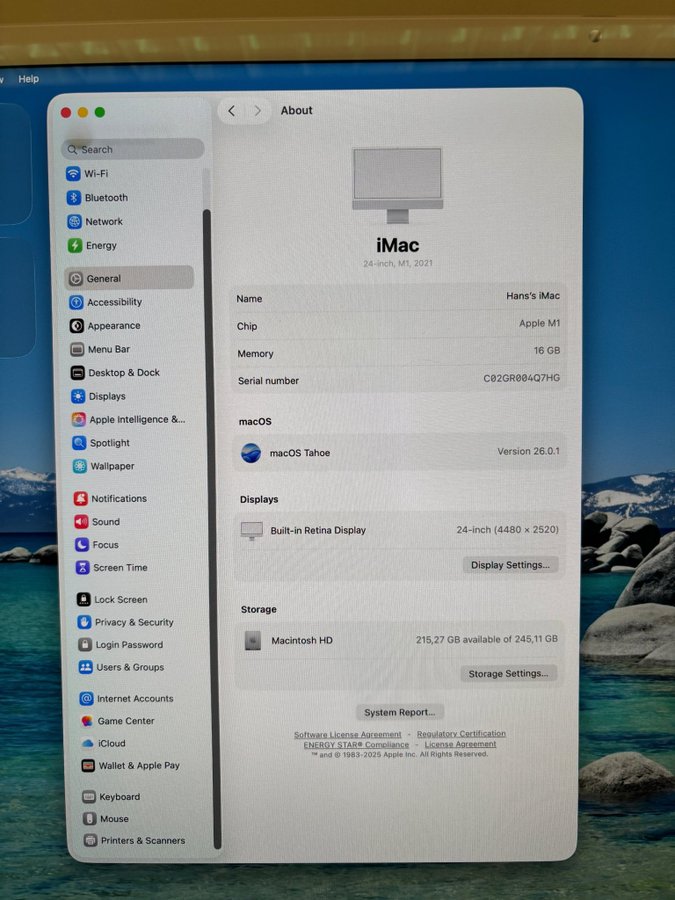Screen dimensions: 675x900
Task: Click the Spotlight icon in sidebar
Action: 80,443
